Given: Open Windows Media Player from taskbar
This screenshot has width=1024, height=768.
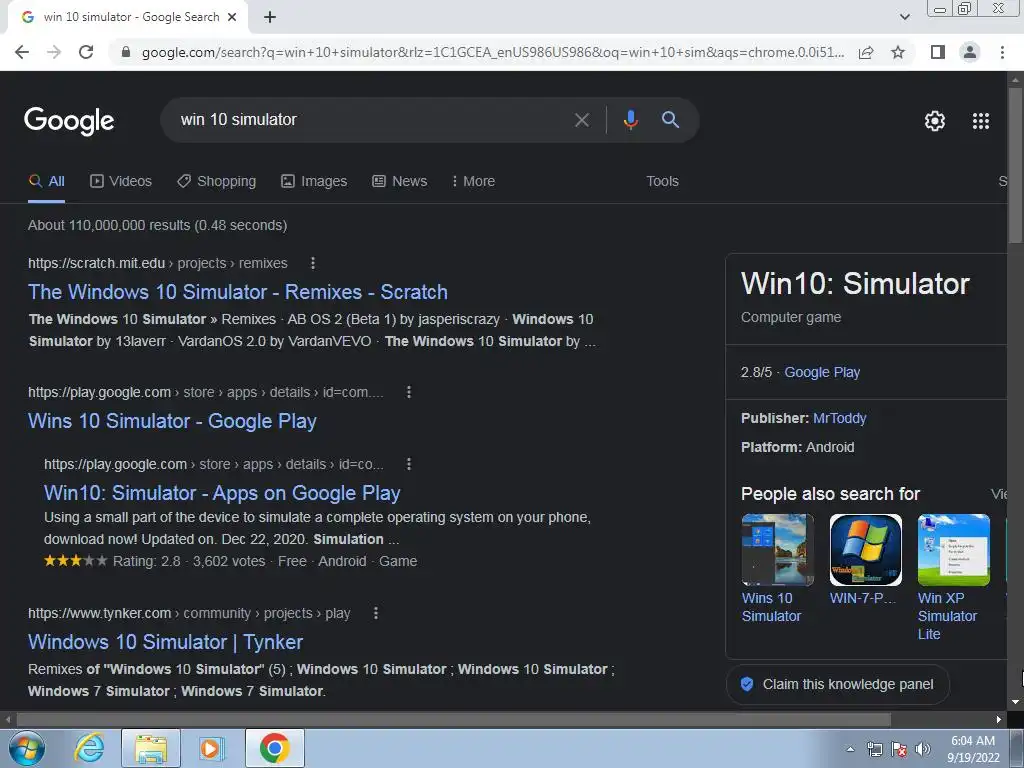Looking at the screenshot, I should [211, 748].
